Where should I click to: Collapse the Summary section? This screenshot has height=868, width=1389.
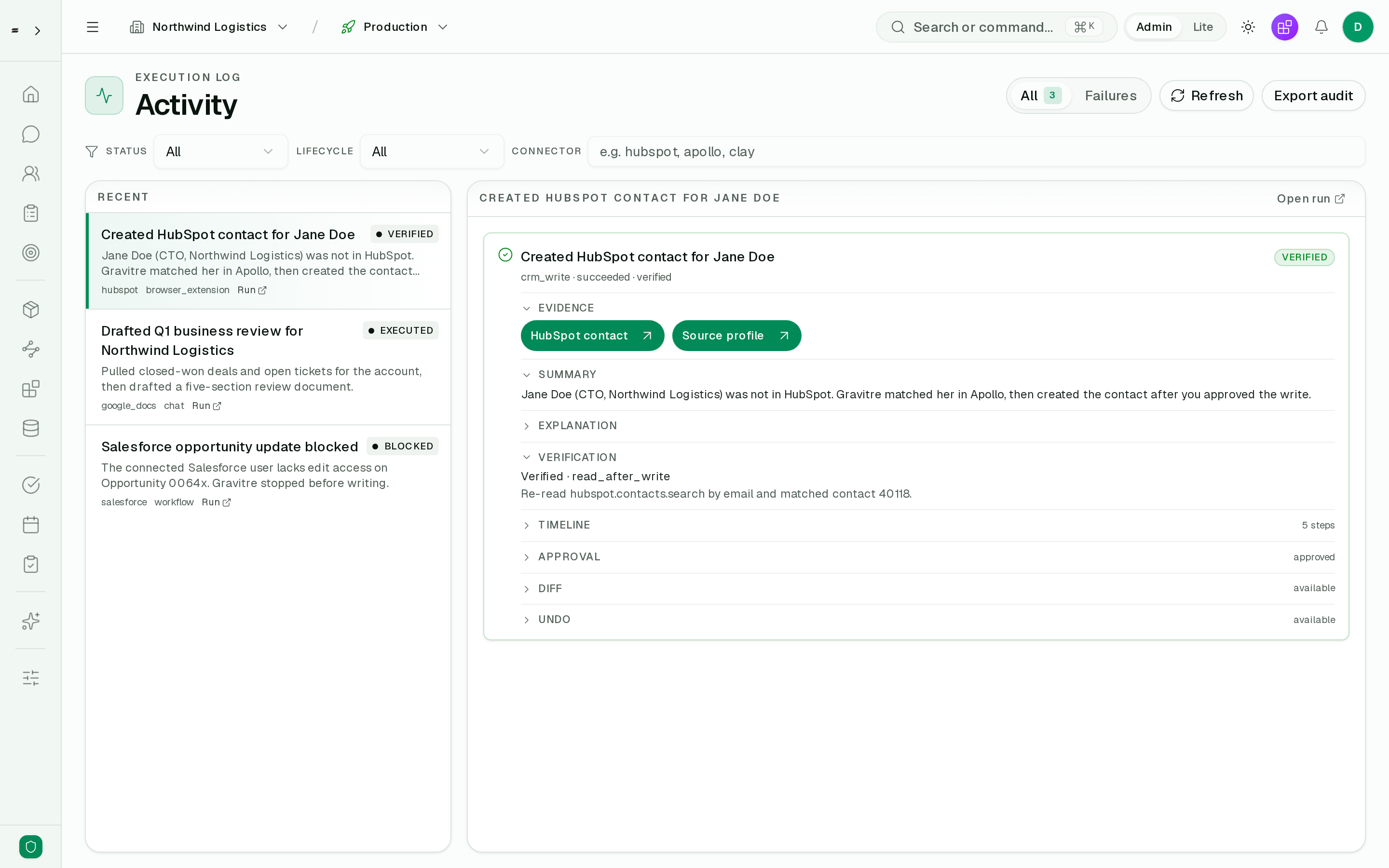coord(927,375)
